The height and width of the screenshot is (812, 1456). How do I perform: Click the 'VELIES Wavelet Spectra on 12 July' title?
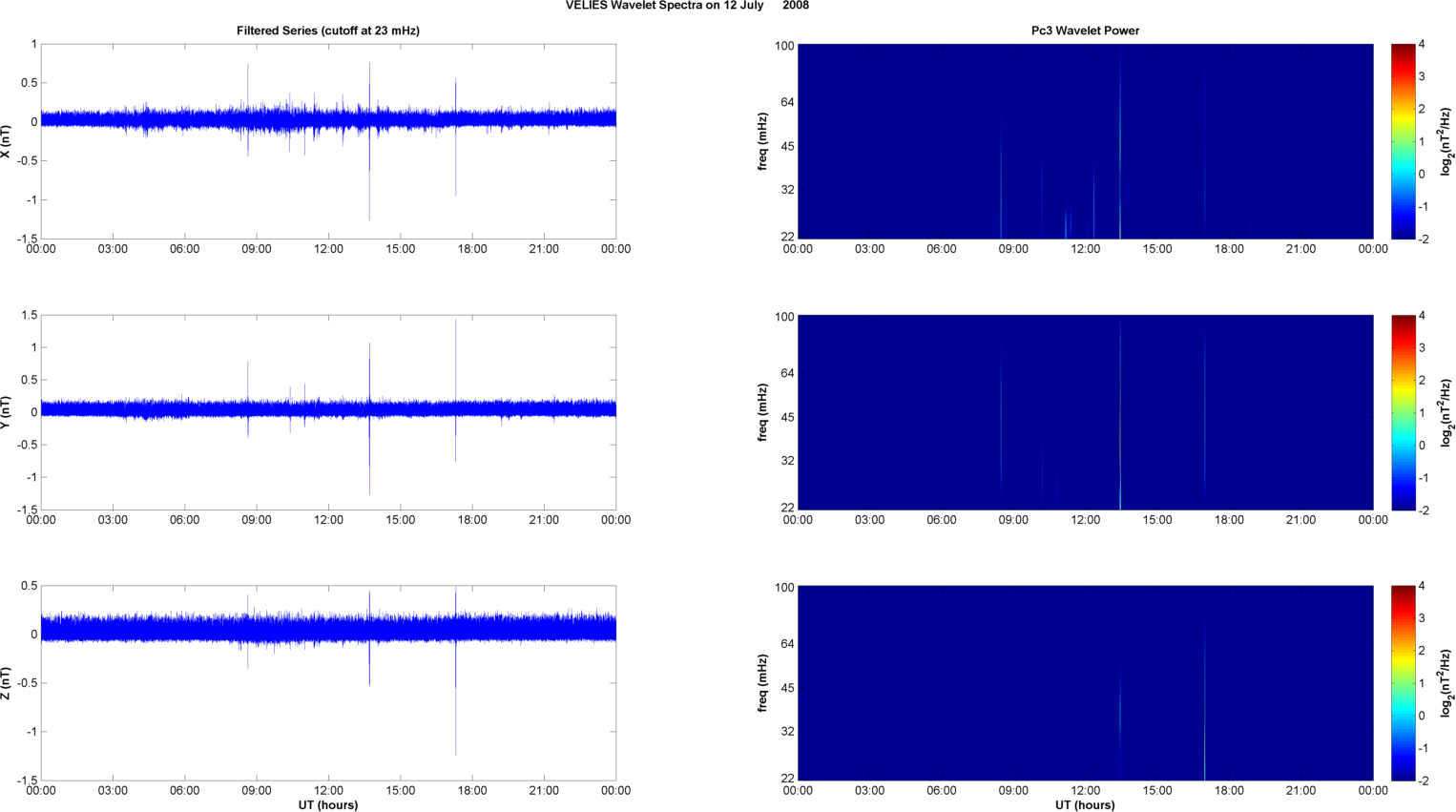pos(664,6)
